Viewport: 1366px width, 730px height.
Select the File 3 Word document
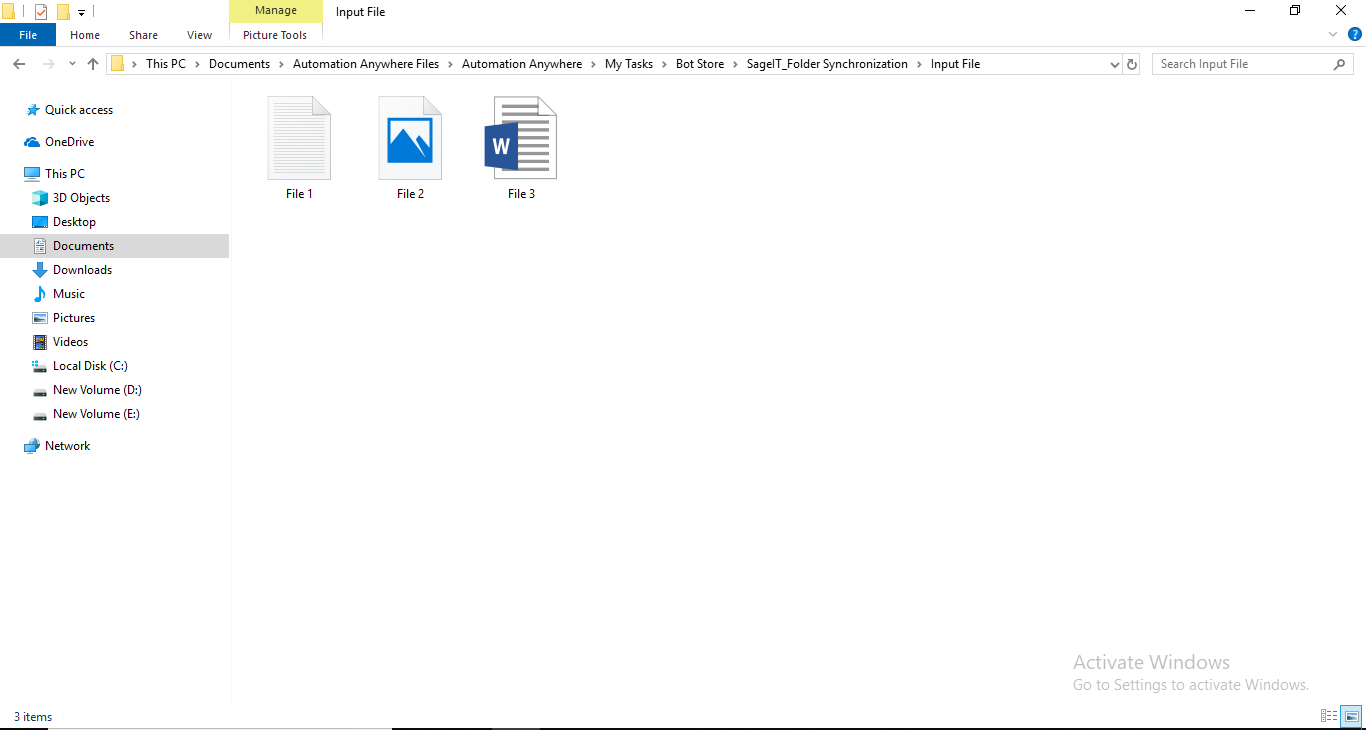[521, 148]
